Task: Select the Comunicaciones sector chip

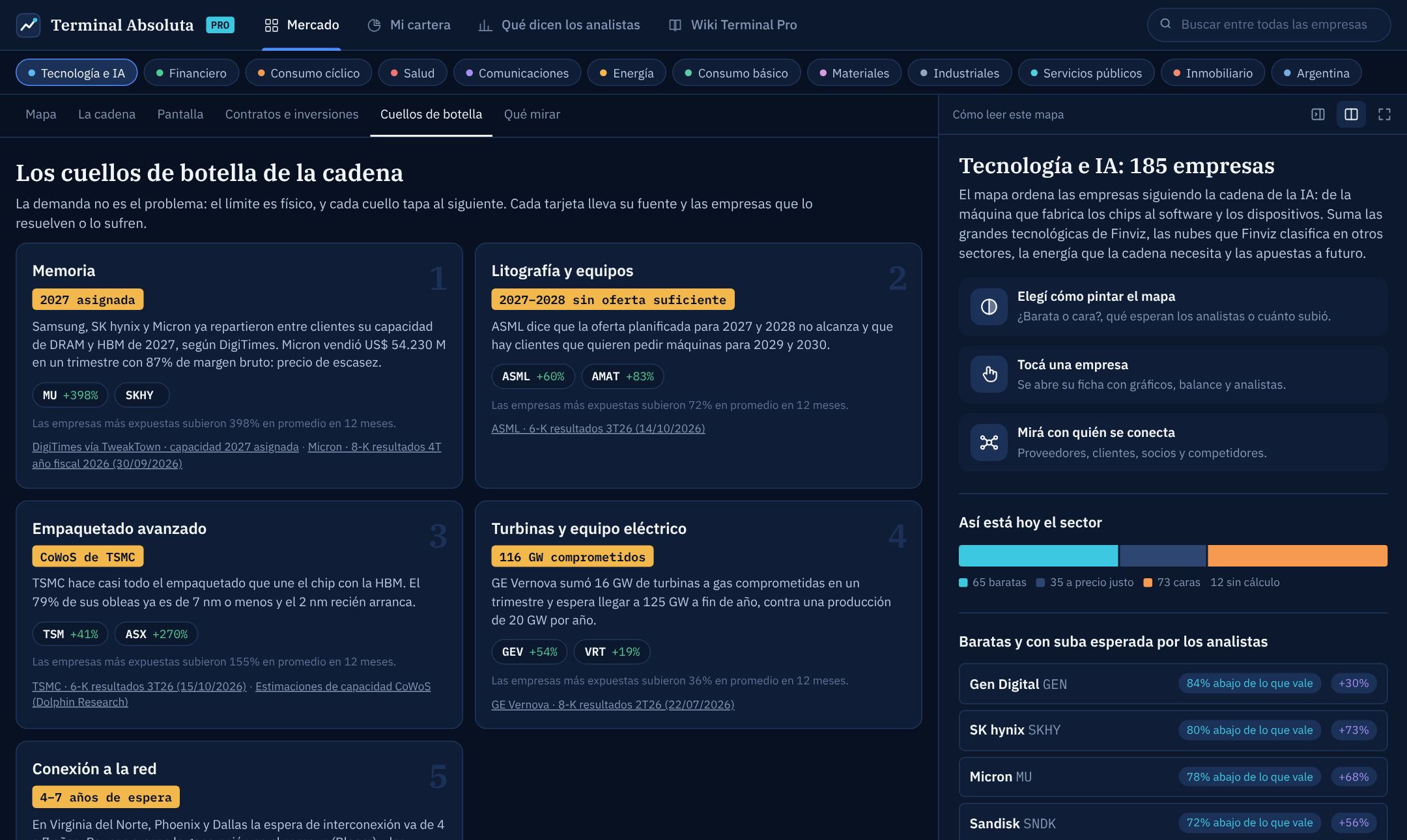Action: coord(517,72)
